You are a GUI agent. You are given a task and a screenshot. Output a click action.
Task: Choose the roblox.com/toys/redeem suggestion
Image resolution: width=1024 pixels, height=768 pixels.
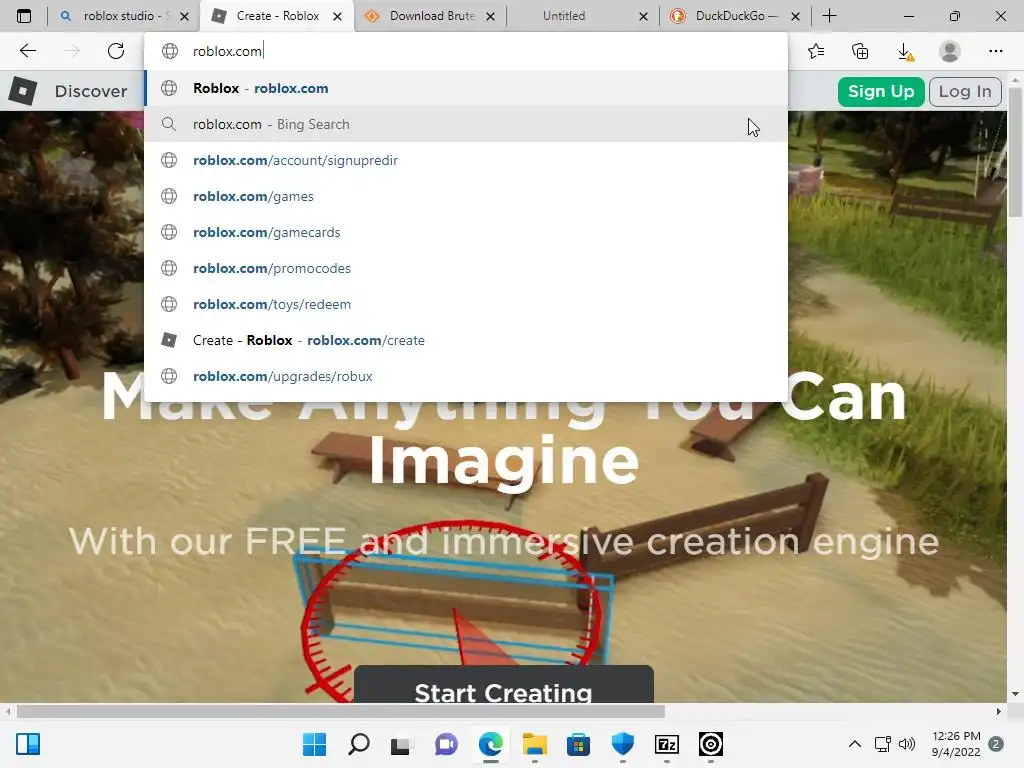tap(466, 304)
